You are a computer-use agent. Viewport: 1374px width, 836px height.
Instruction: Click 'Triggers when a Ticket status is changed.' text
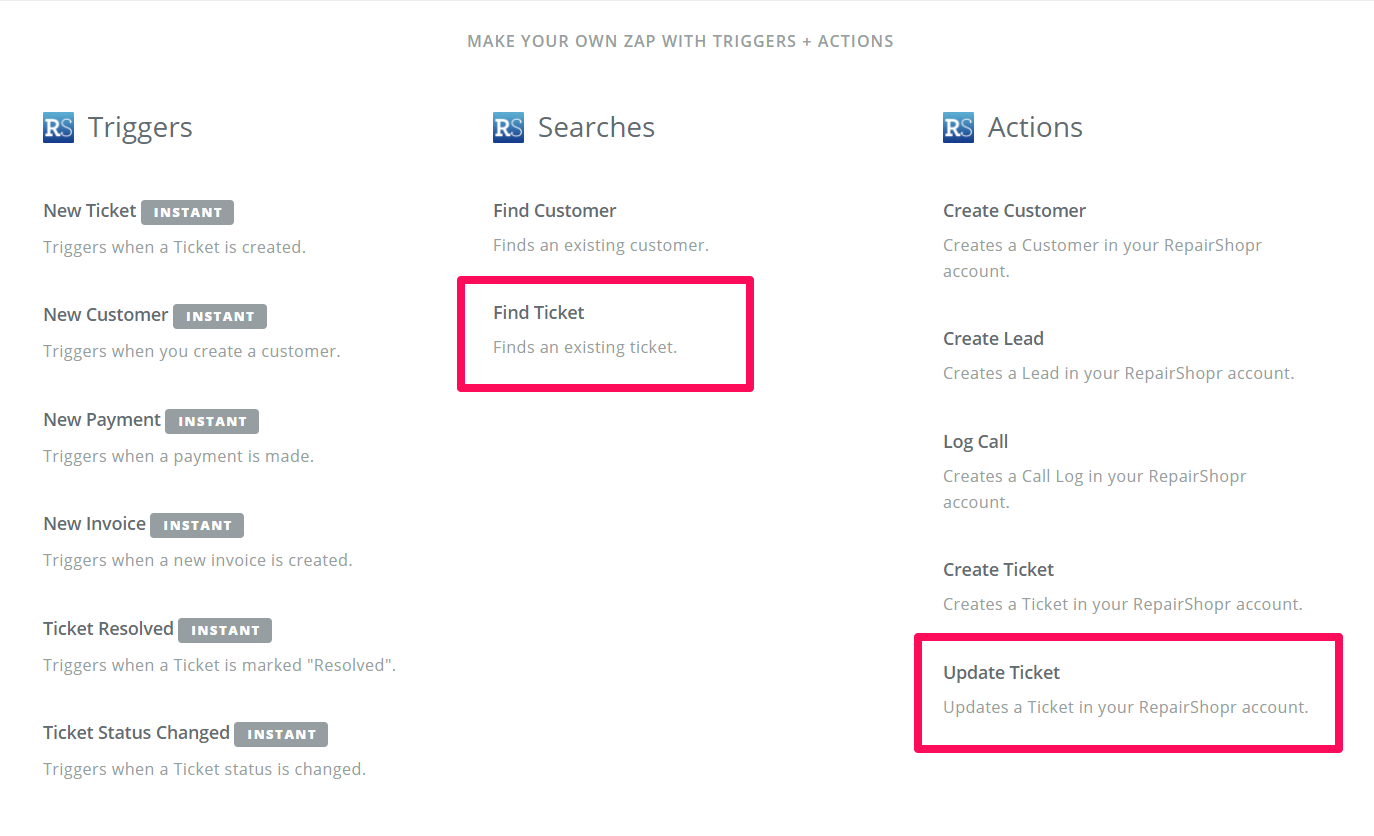click(205, 769)
